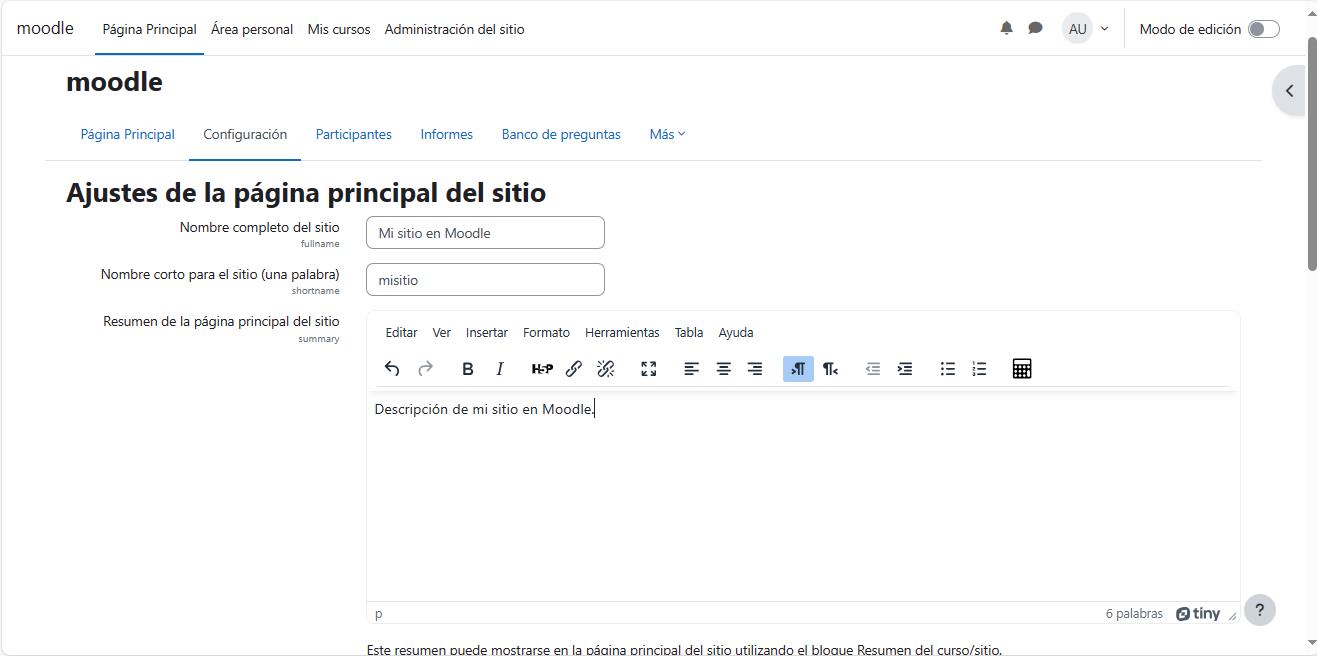The image size is (1317, 656).
Task: Align text to the right
Action: click(755, 369)
